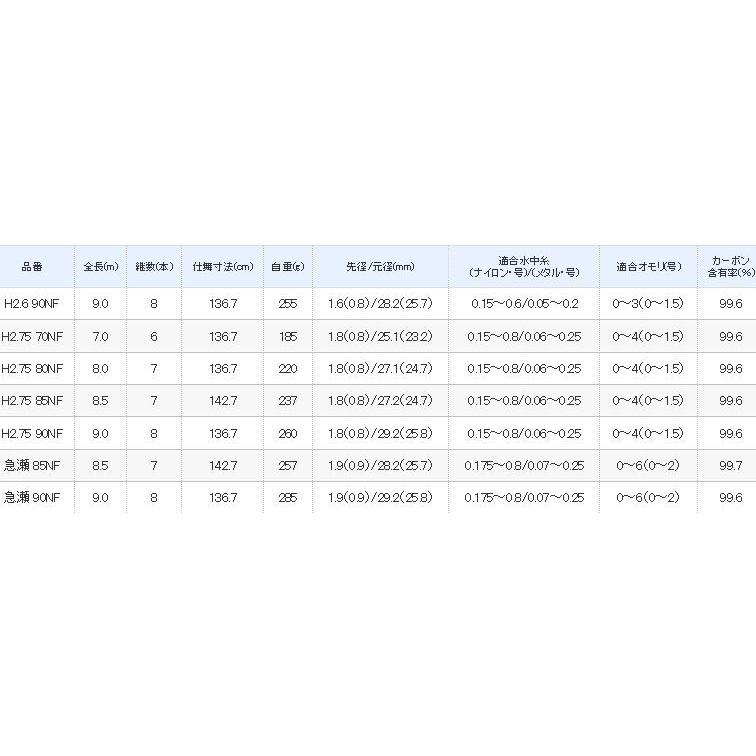Click the 先径/元径(mm) column header

coord(380,267)
